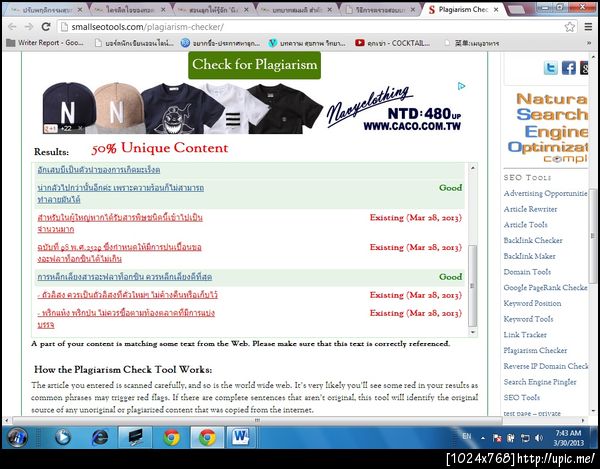Open the Facebook share icon
The image size is (600, 469).
point(569,68)
